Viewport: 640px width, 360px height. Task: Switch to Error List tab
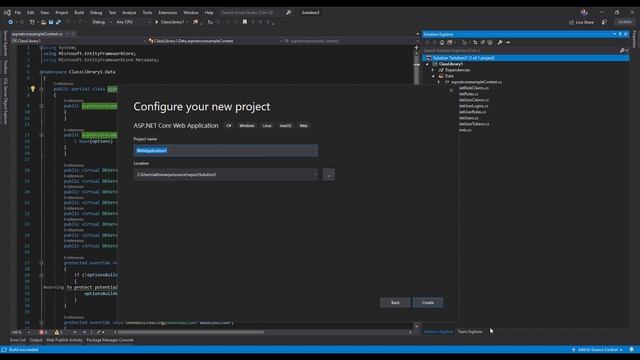pyautogui.click(x=18, y=340)
